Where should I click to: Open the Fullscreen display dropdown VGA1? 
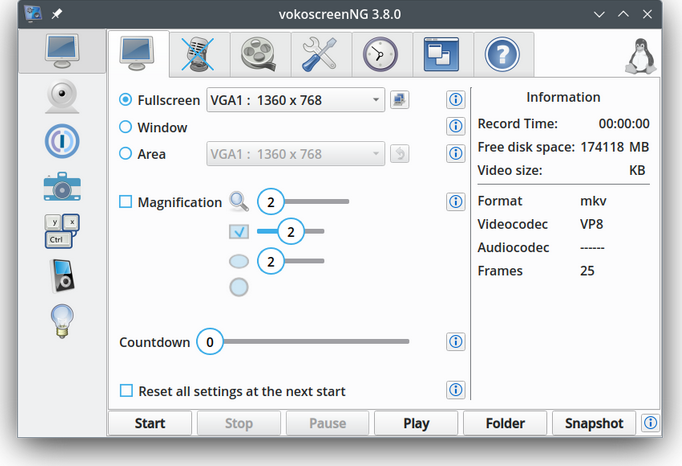[295, 100]
